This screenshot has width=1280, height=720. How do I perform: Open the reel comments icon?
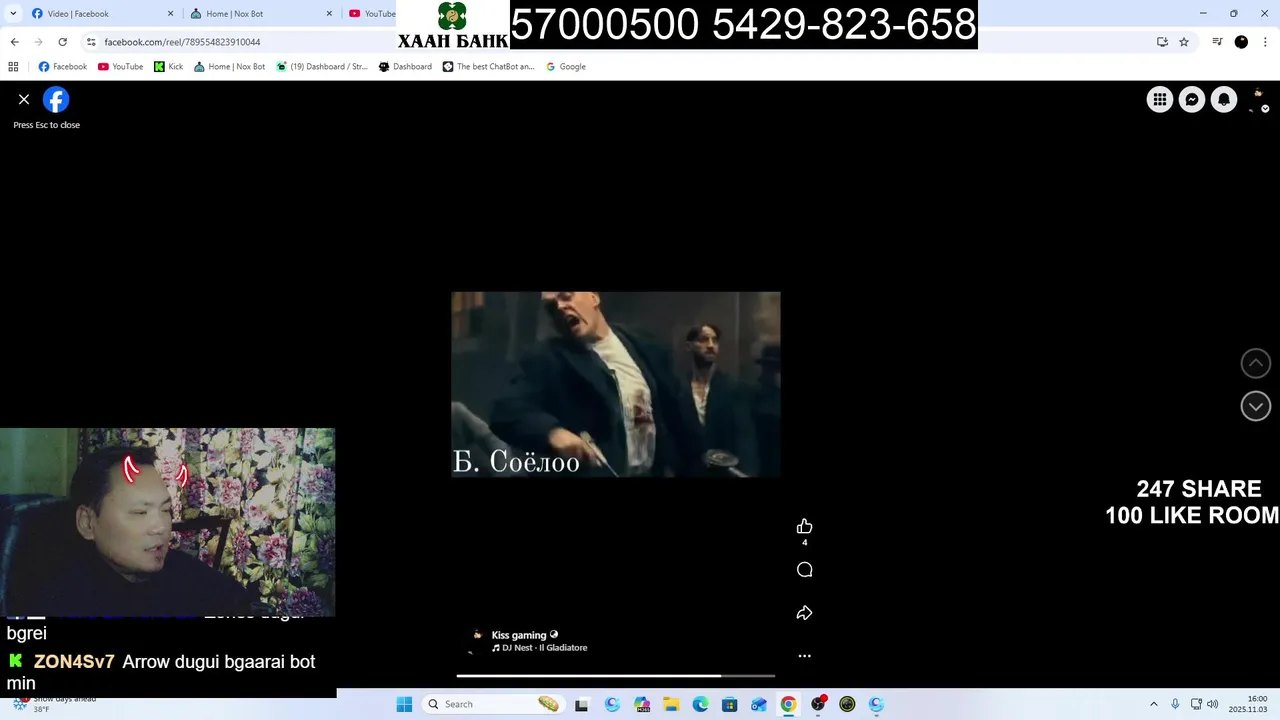pos(804,570)
